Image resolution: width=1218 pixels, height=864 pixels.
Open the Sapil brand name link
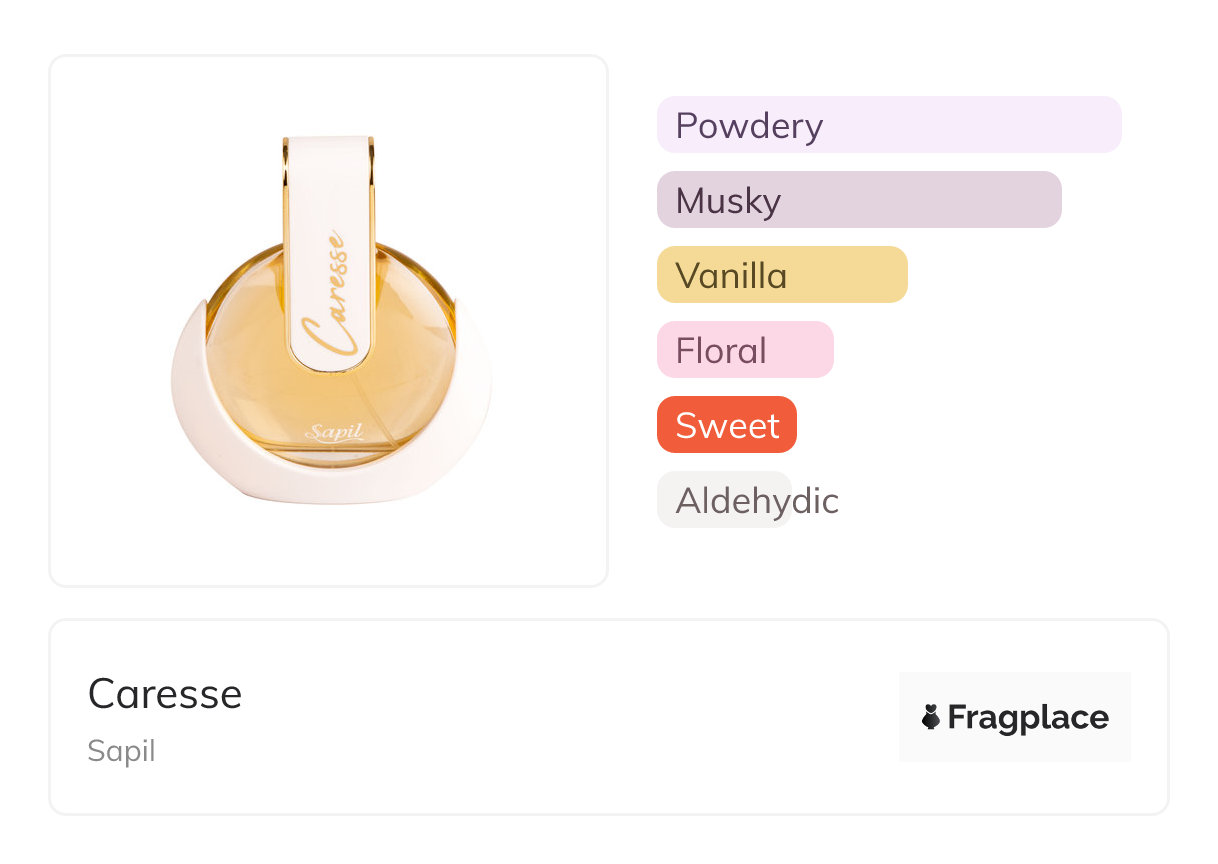click(x=121, y=751)
